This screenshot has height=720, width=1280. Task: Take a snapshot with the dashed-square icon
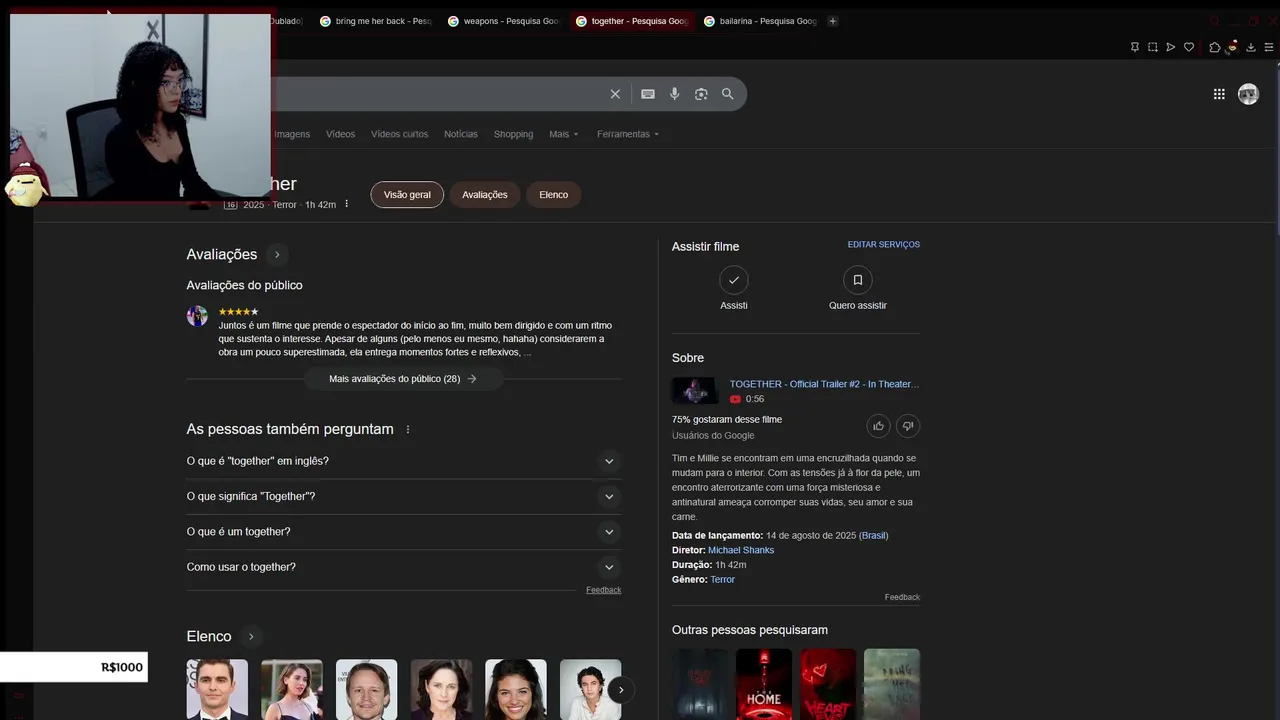point(1153,47)
